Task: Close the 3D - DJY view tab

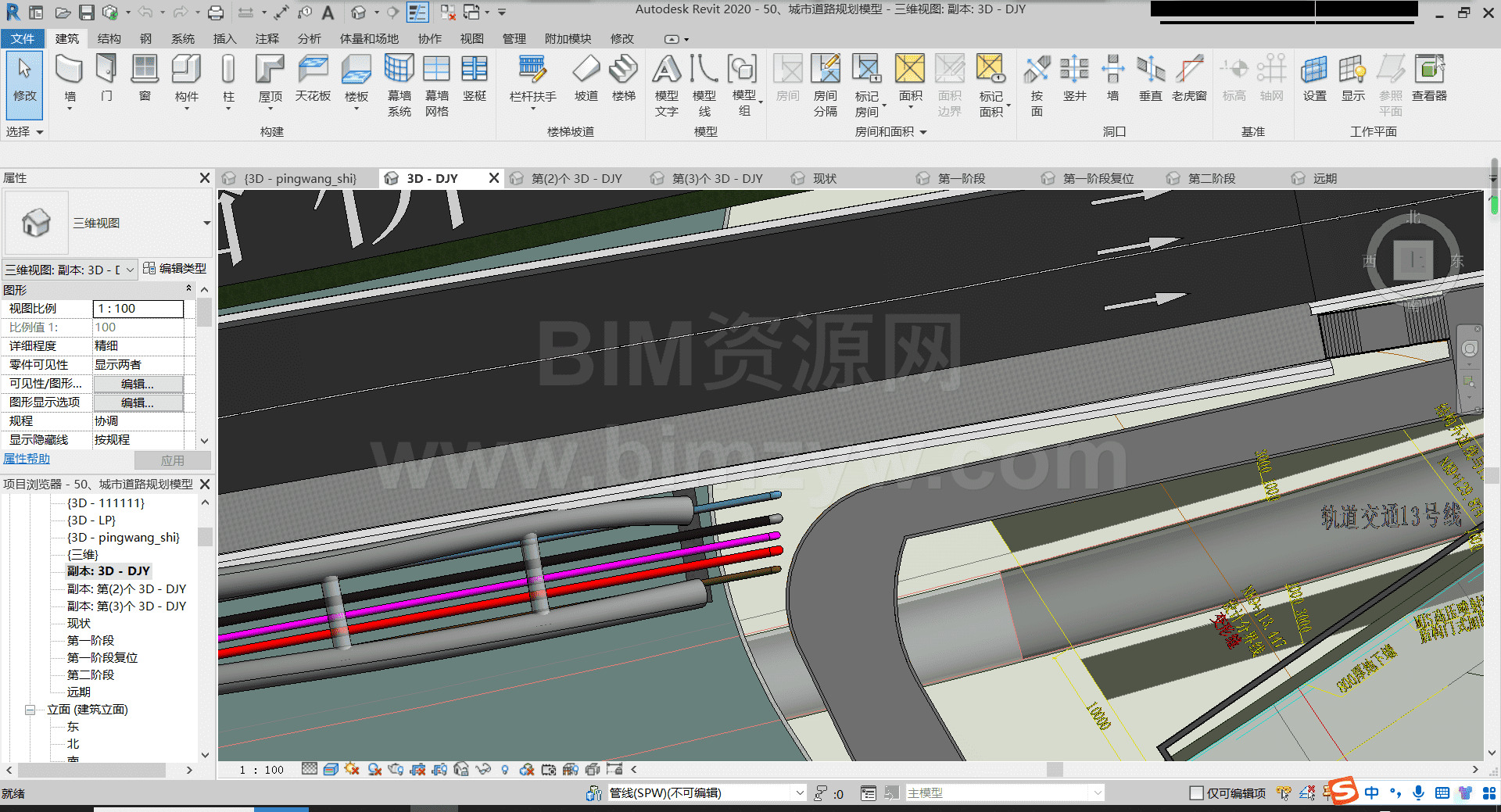Action: pyautogui.click(x=494, y=178)
